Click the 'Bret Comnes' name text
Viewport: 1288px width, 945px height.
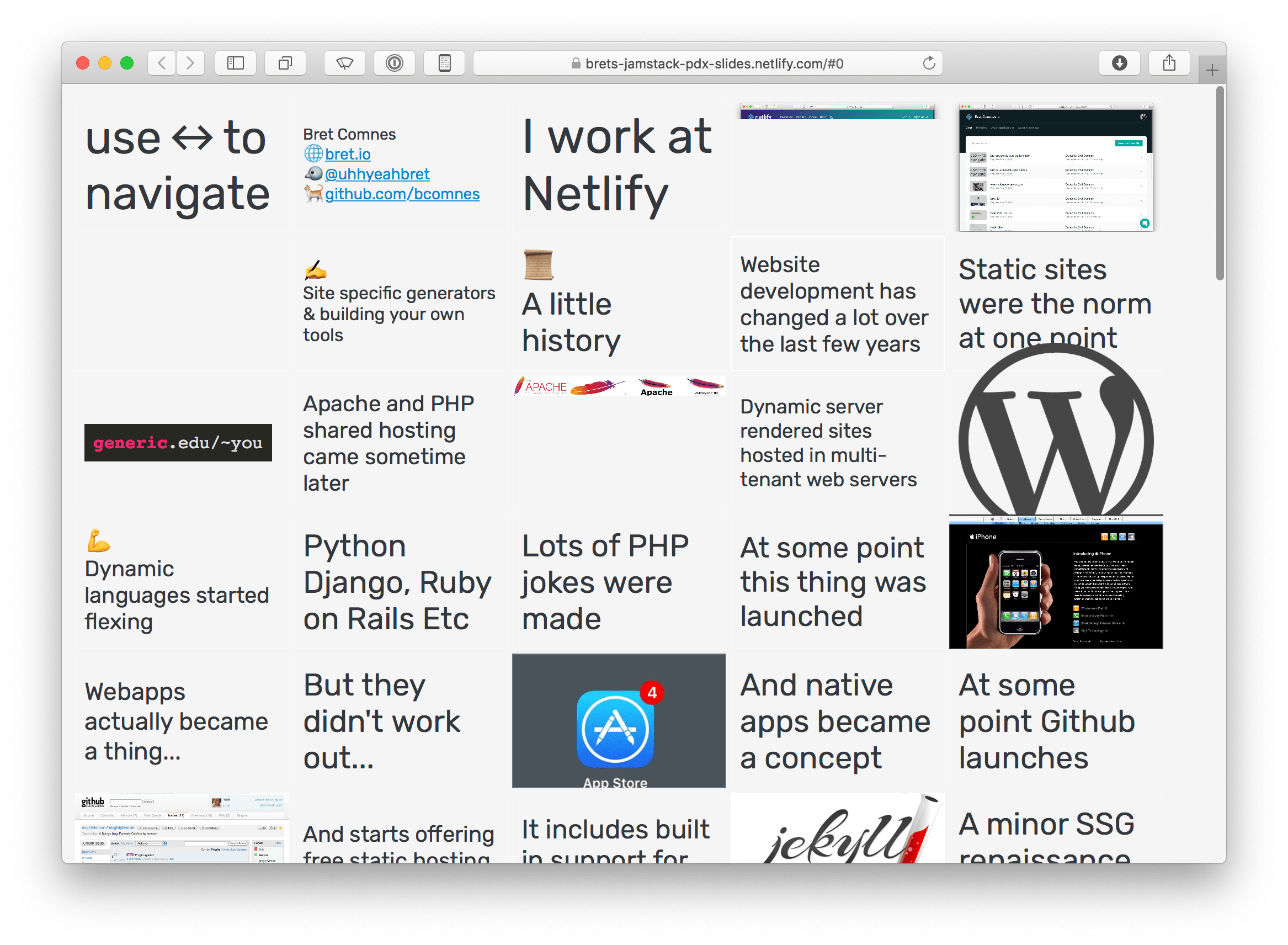(x=349, y=135)
